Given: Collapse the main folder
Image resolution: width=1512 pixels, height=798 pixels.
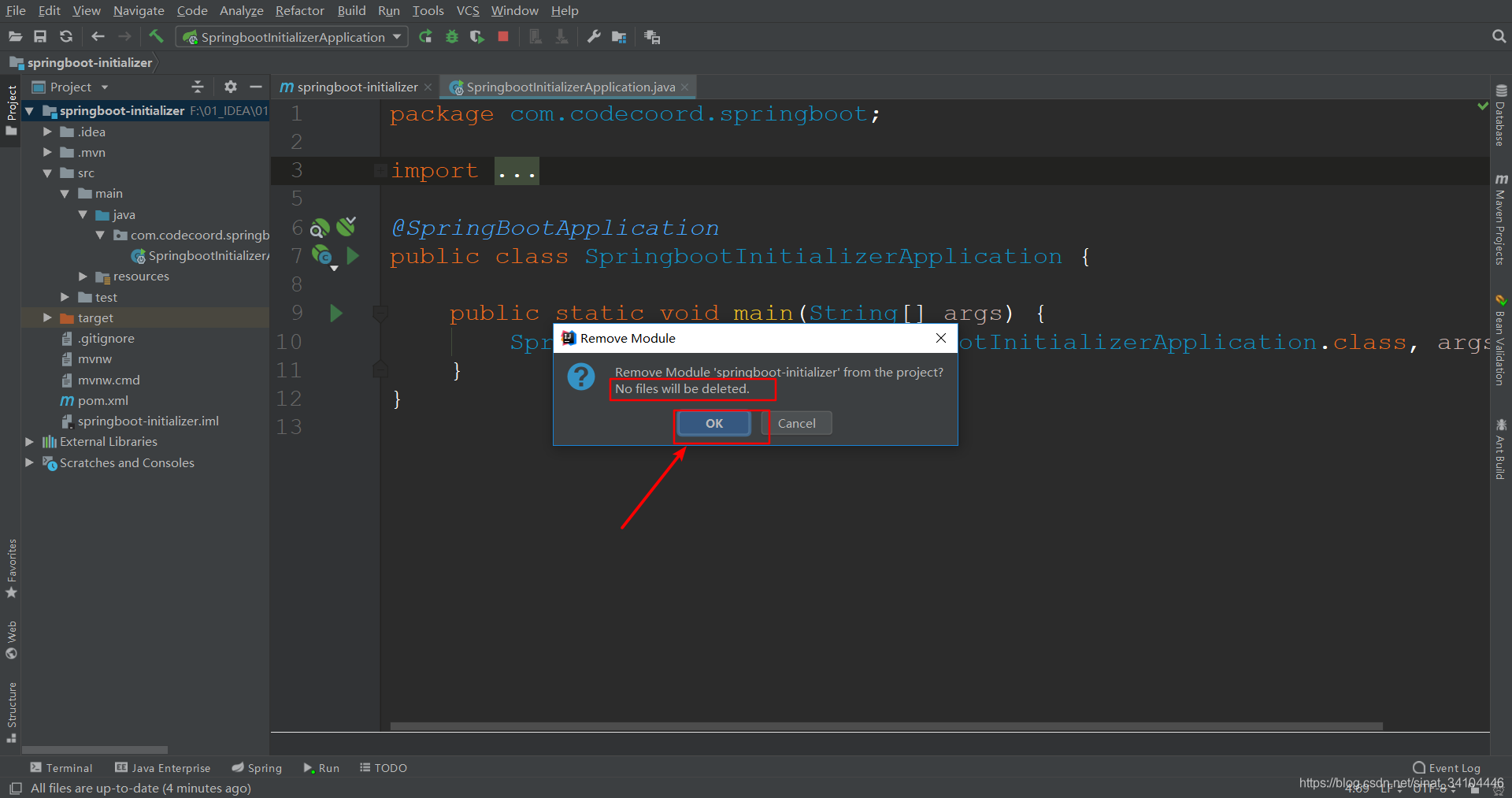Looking at the screenshot, I should 65,194.
